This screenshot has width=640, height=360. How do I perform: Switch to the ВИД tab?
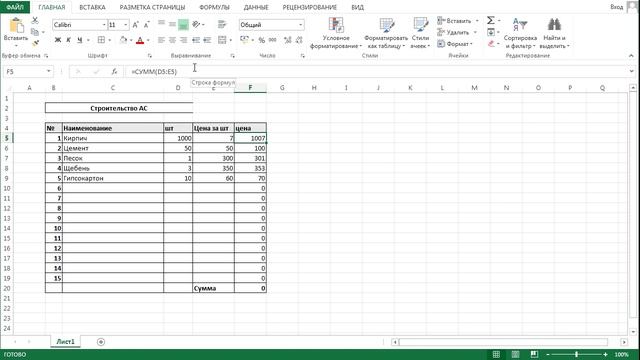[x=358, y=7]
